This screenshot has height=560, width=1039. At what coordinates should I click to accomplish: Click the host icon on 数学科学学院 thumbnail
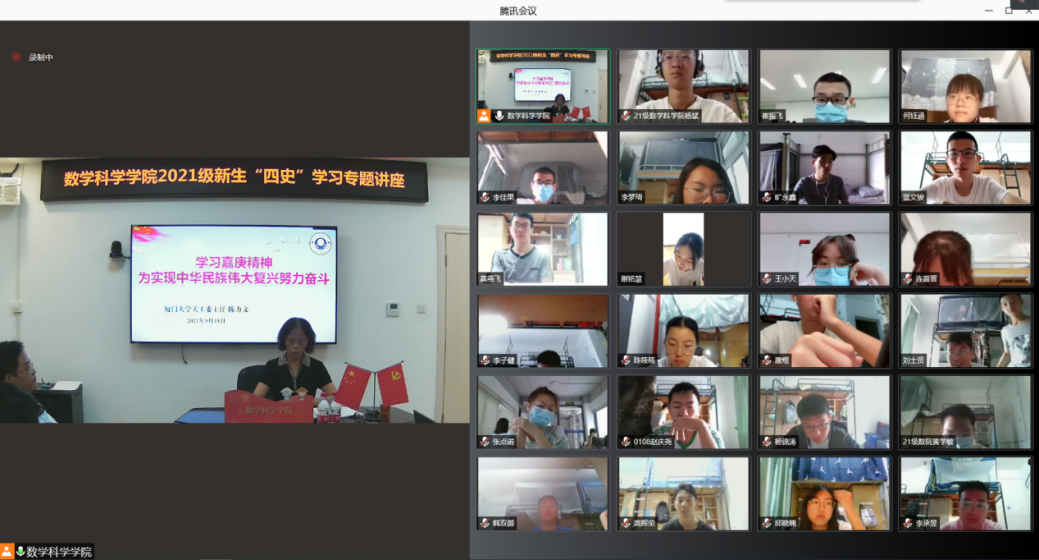[x=484, y=116]
